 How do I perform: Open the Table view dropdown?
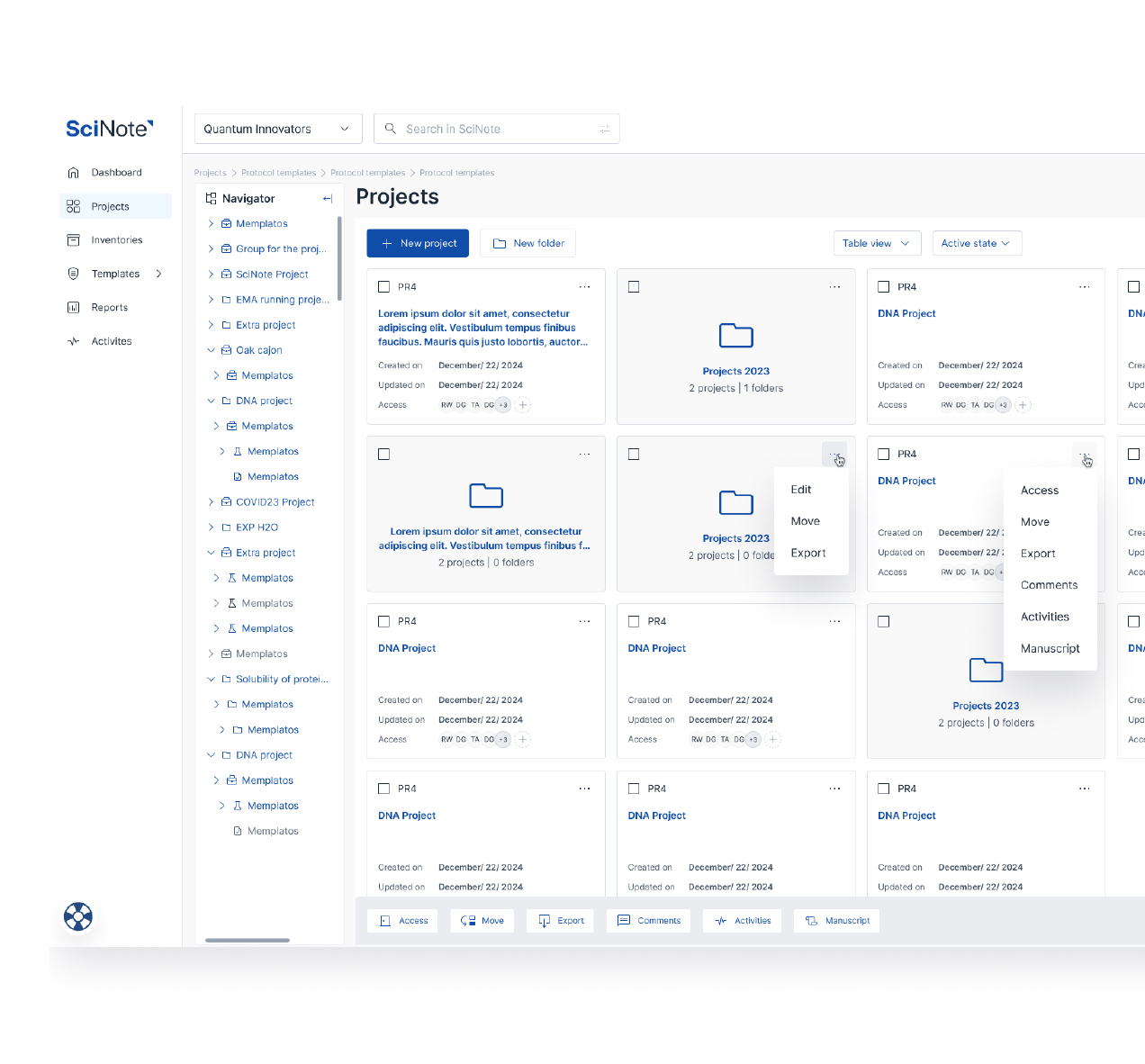(877, 243)
